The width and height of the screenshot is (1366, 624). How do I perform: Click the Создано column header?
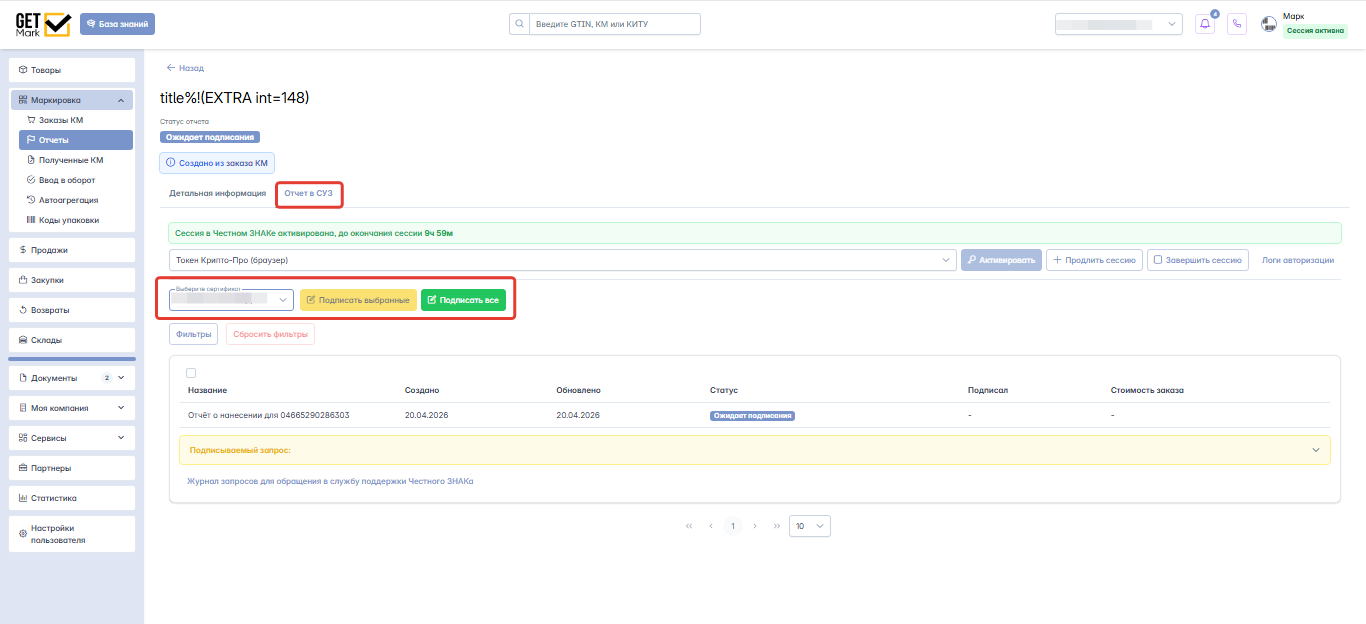click(x=422, y=390)
